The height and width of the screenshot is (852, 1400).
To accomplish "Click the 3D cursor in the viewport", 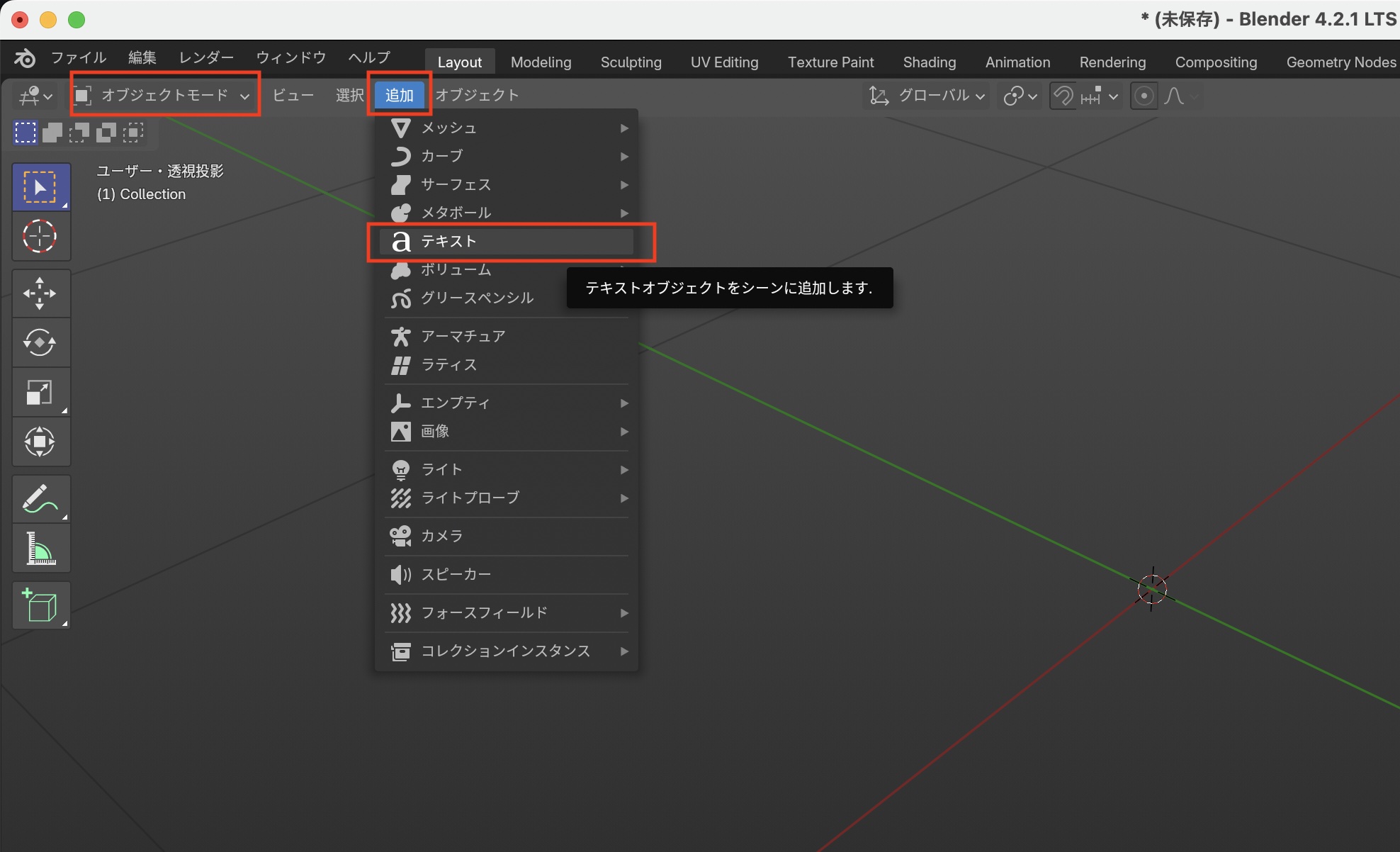I will 1153,589.
